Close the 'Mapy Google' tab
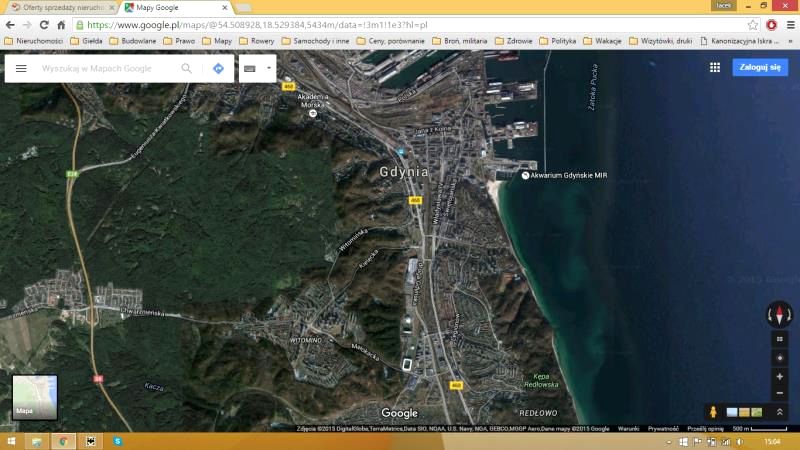800x450 pixels. pos(224,8)
